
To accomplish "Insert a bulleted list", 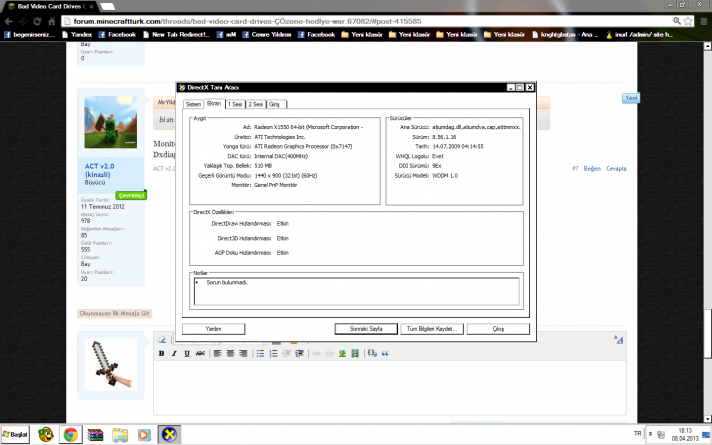I will coord(260,353).
